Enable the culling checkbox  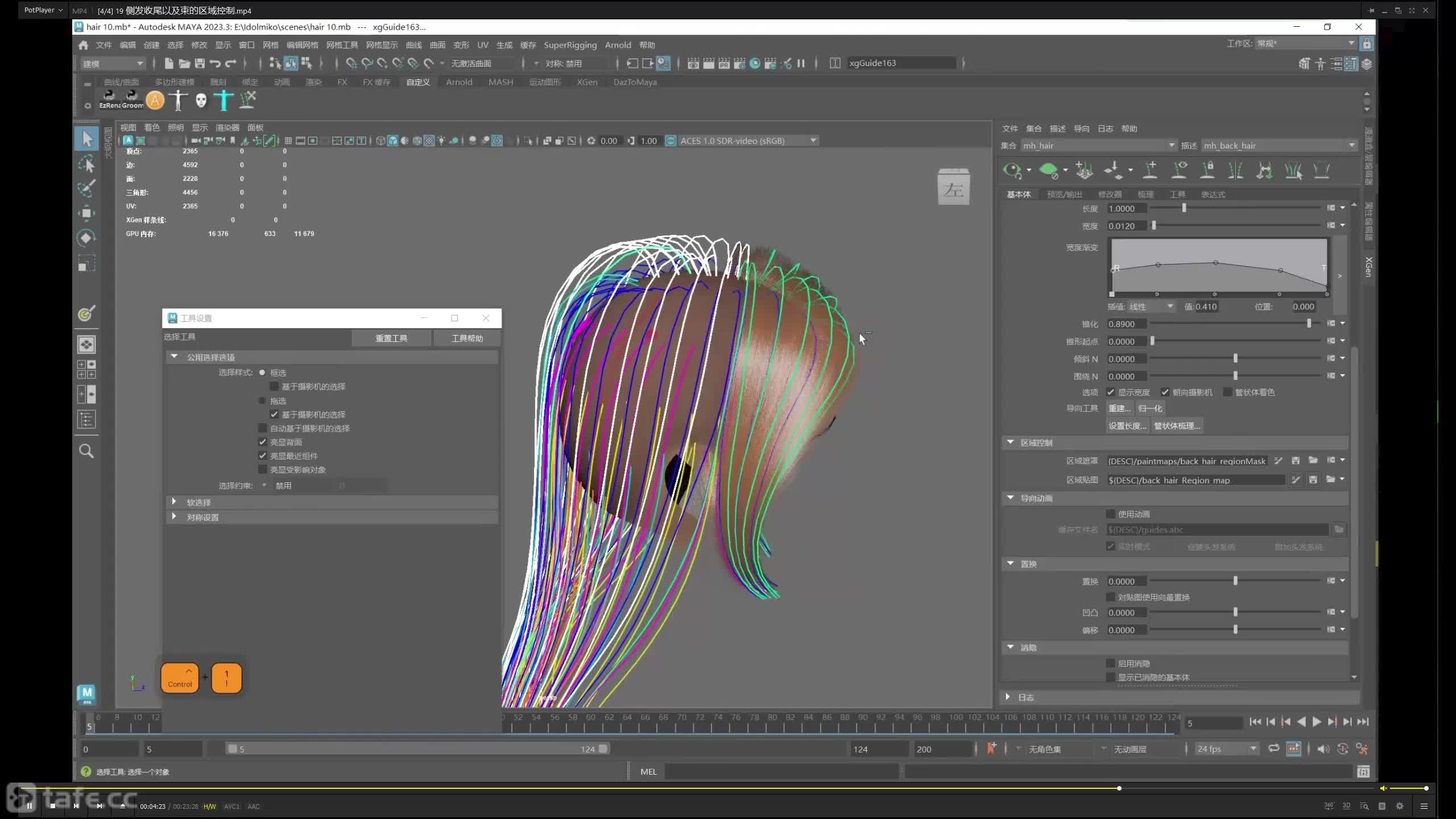pyautogui.click(x=1110, y=663)
